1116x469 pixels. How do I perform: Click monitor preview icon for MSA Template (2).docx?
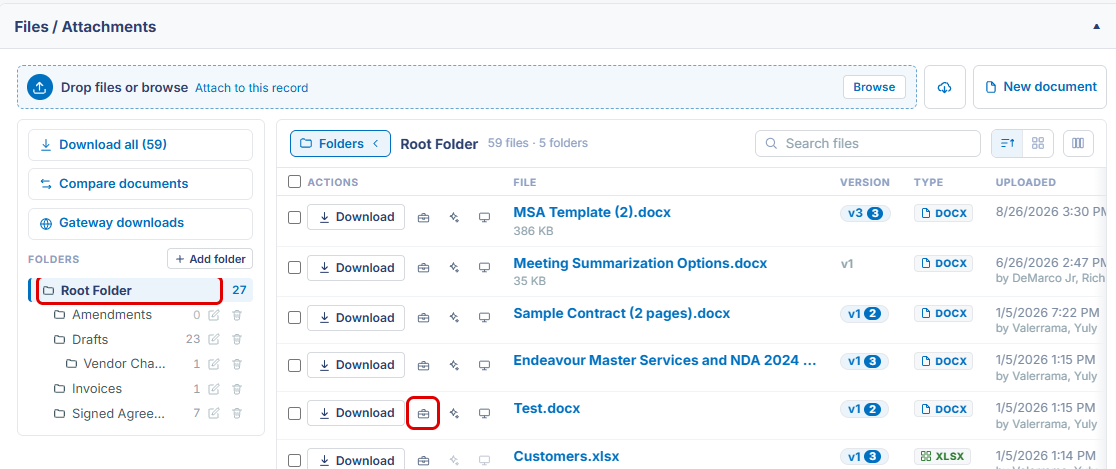[x=485, y=217]
